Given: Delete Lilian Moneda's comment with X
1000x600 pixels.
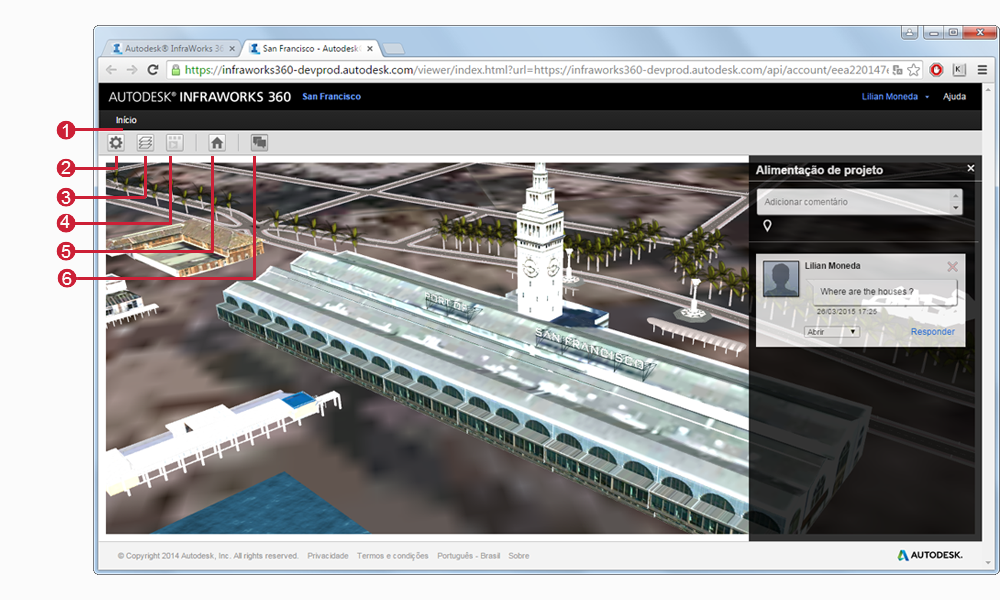Looking at the screenshot, I should tap(952, 267).
